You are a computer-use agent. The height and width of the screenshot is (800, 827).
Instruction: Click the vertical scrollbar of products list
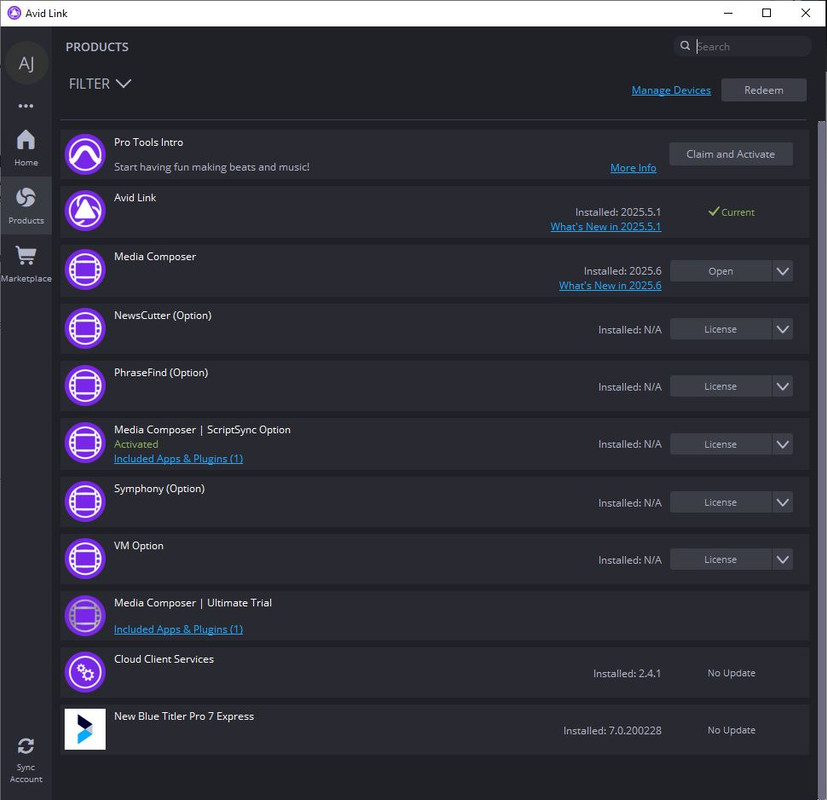coord(821,459)
